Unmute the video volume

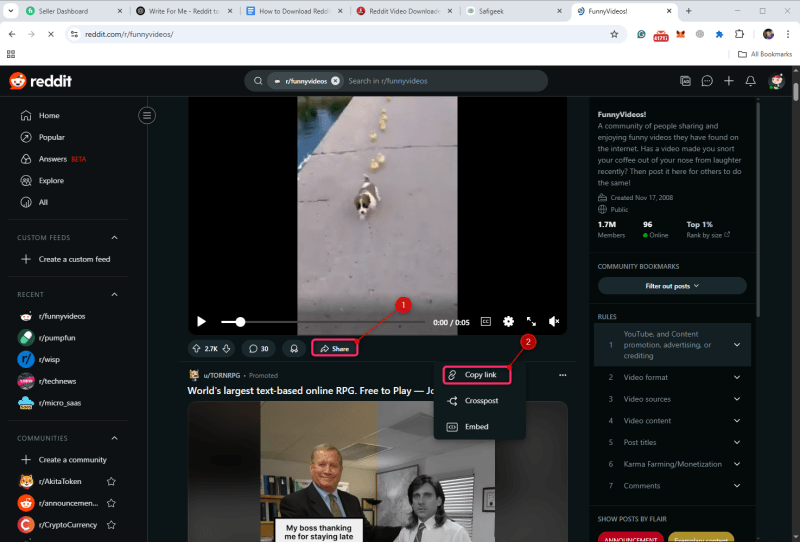tap(554, 322)
